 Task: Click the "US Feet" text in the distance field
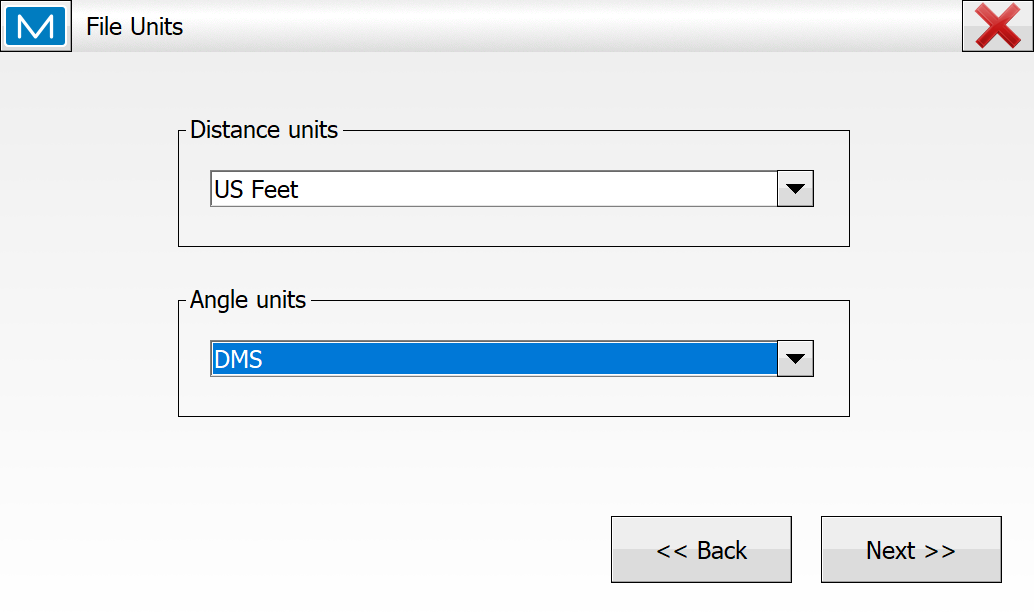257,189
